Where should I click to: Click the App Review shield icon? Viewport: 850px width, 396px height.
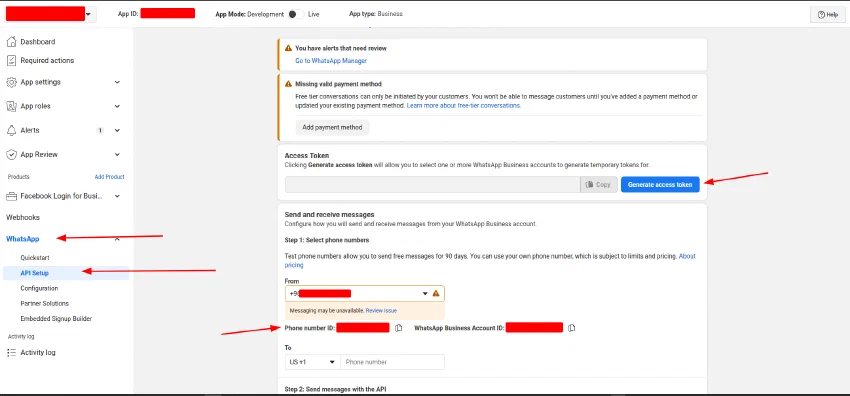pos(11,154)
